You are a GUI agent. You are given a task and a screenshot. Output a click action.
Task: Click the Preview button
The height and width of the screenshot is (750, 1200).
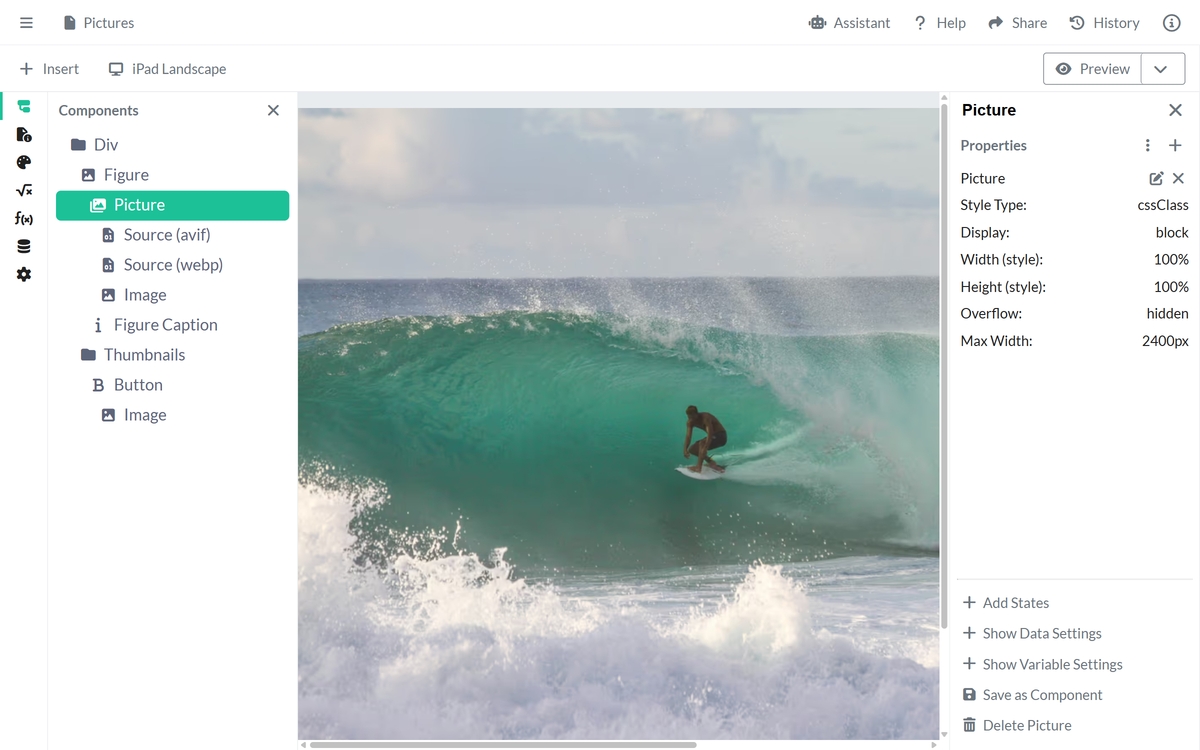pos(1091,69)
